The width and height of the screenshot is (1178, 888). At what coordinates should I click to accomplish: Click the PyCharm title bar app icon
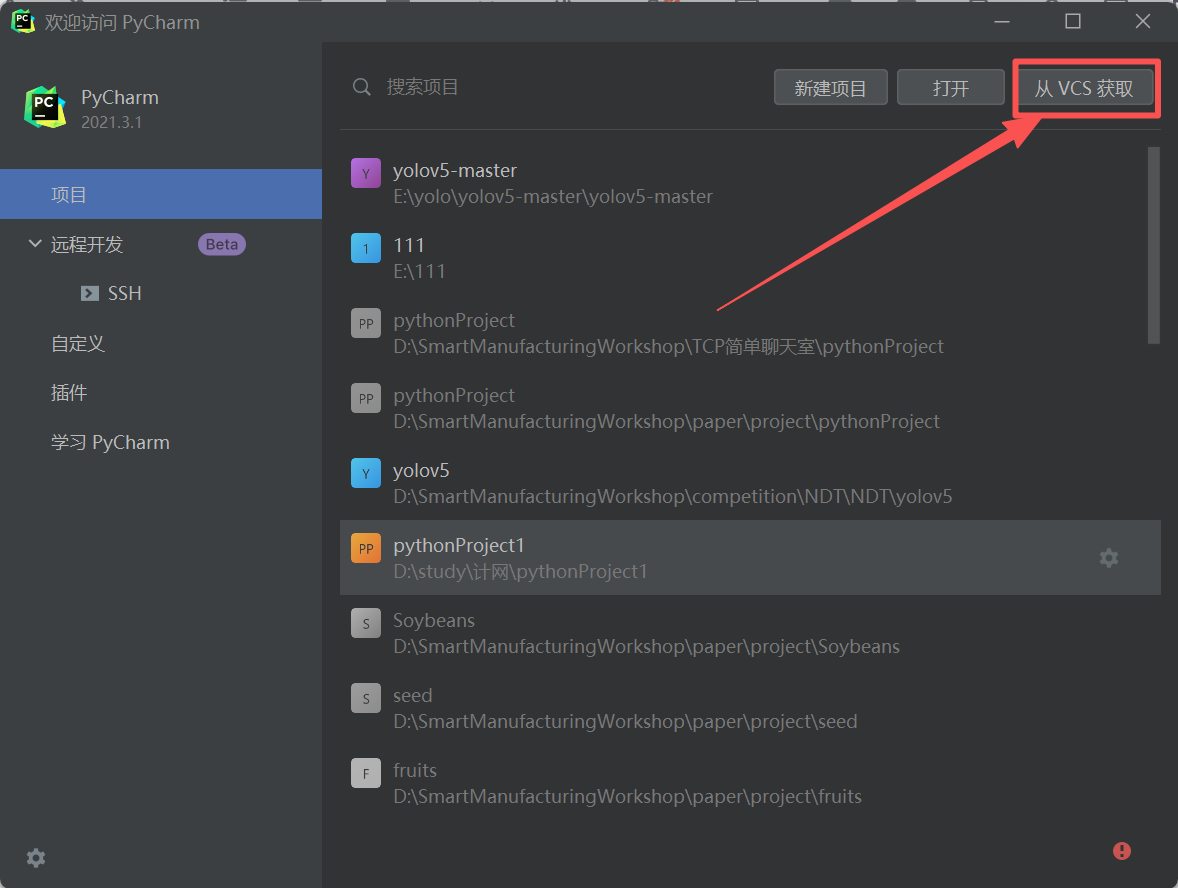(23, 22)
